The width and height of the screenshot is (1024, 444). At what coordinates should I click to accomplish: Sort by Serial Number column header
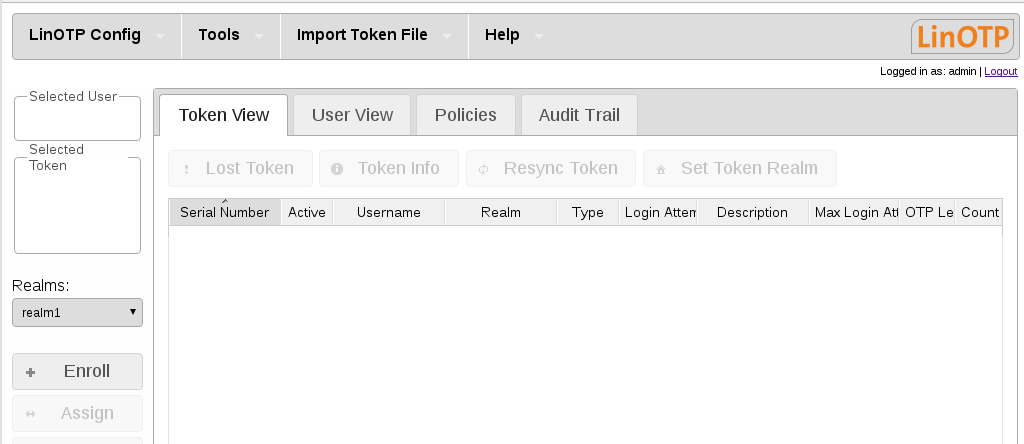click(x=224, y=212)
